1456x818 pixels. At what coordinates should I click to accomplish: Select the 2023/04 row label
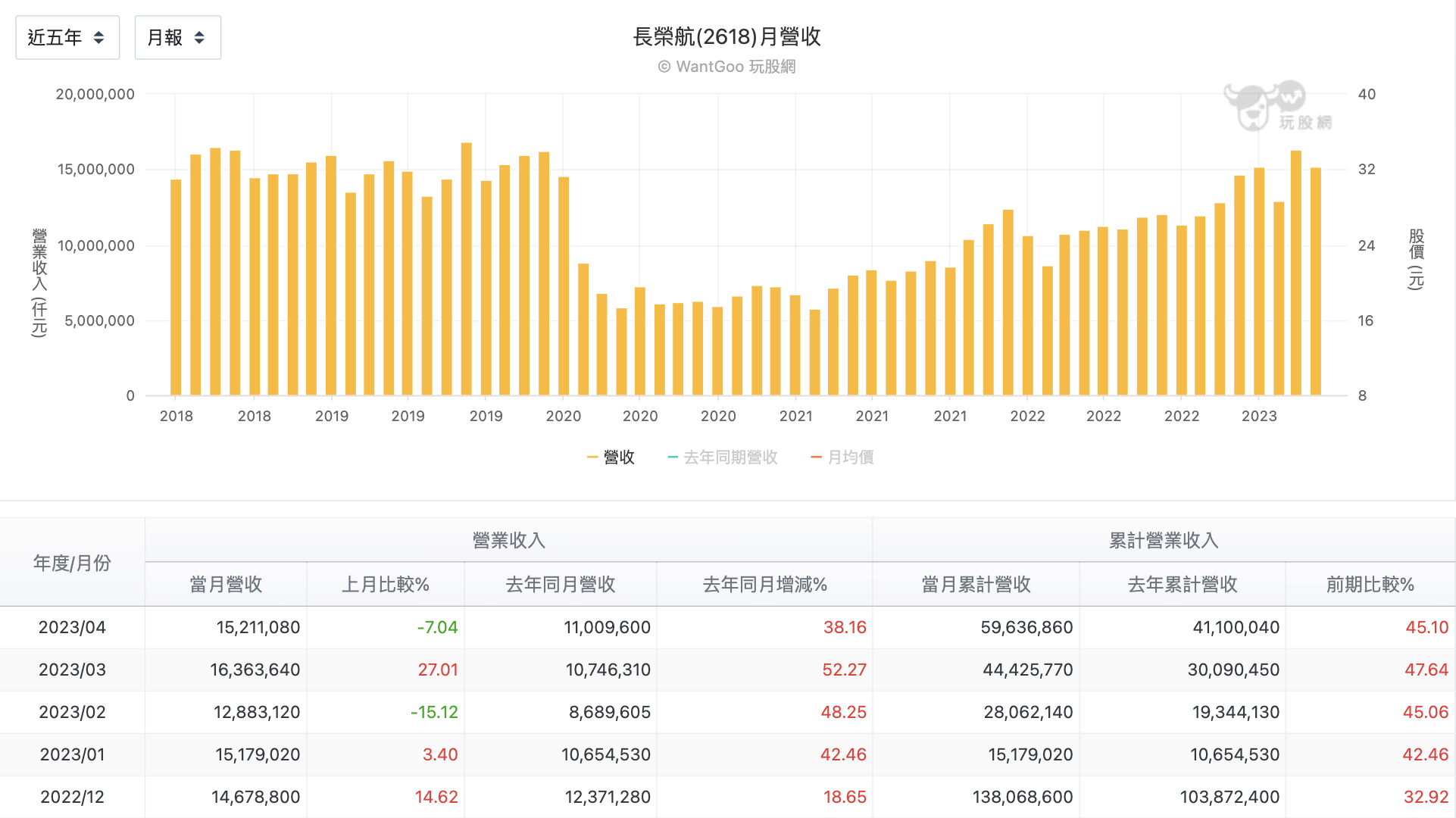(72, 627)
